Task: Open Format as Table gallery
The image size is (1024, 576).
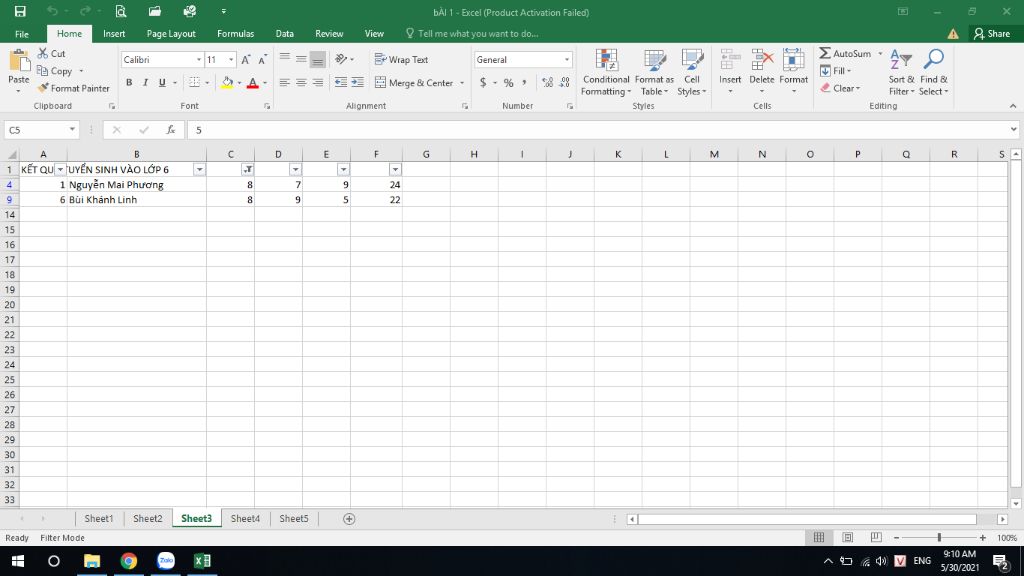Action: [654, 72]
